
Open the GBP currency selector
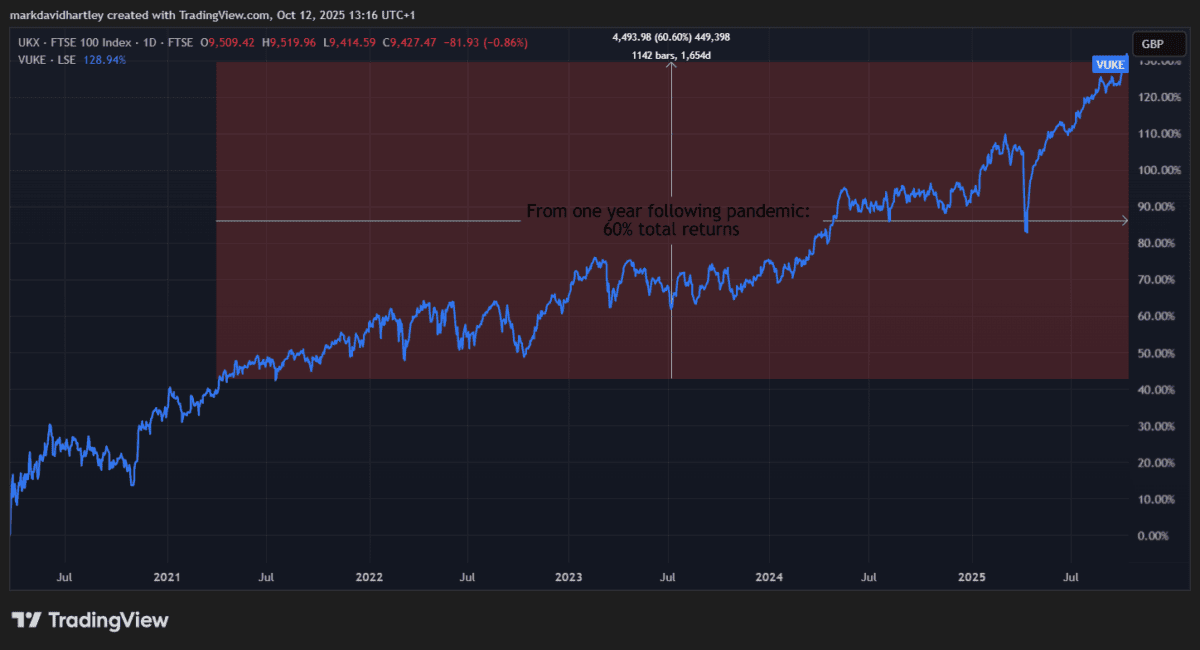click(1152, 44)
